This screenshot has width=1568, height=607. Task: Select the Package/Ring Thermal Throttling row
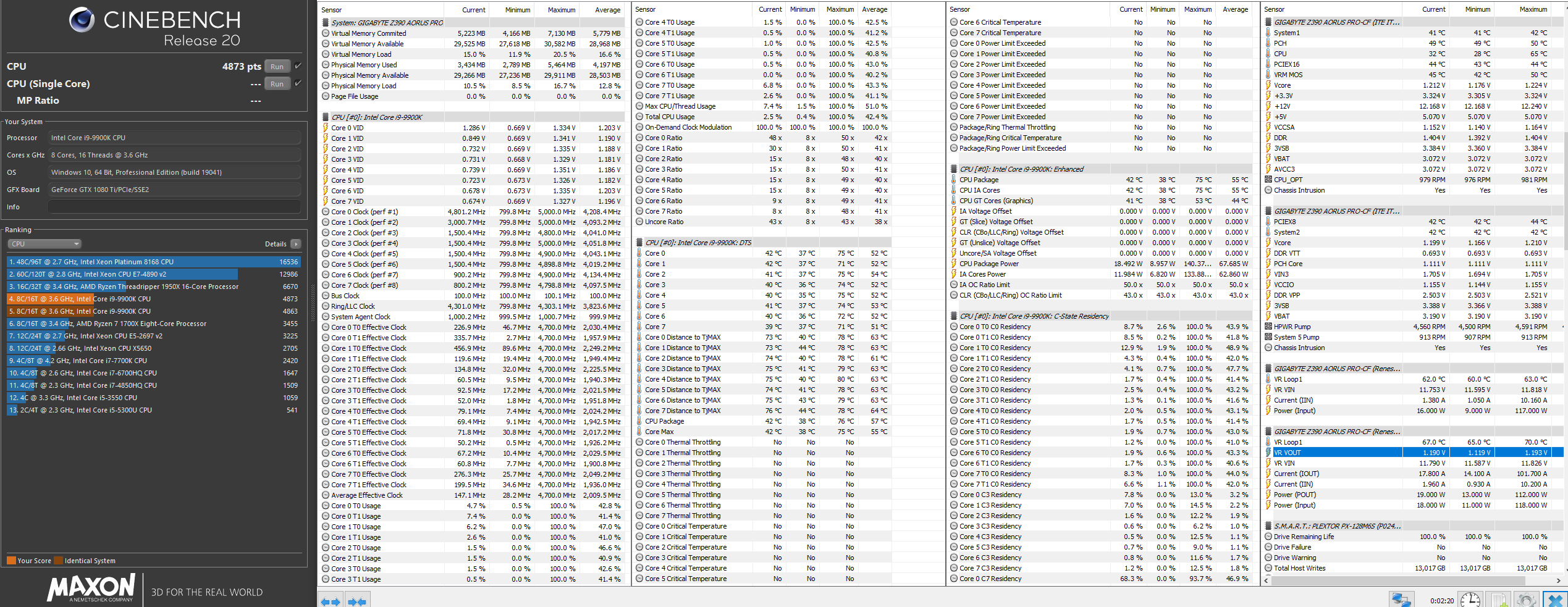1100,127
